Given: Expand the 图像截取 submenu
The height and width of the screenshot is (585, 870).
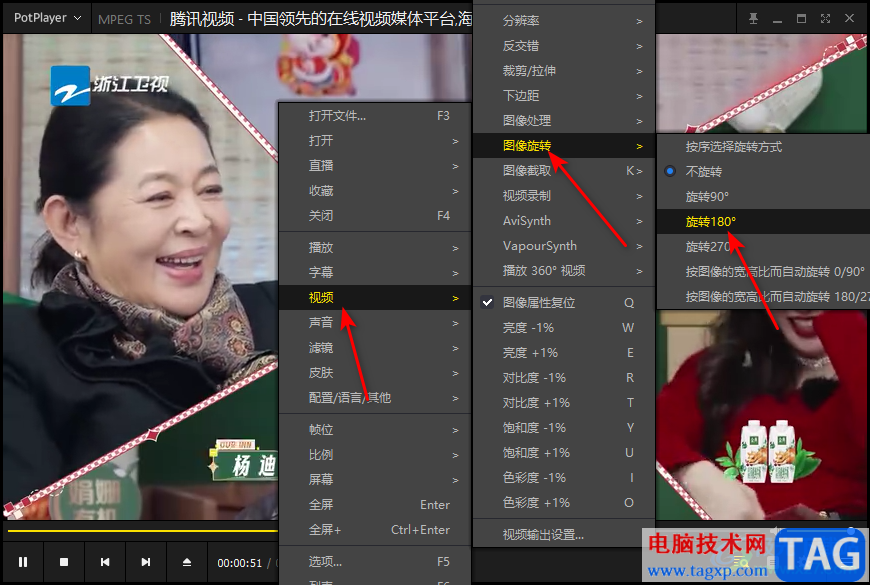Looking at the screenshot, I should [x=564, y=170].
